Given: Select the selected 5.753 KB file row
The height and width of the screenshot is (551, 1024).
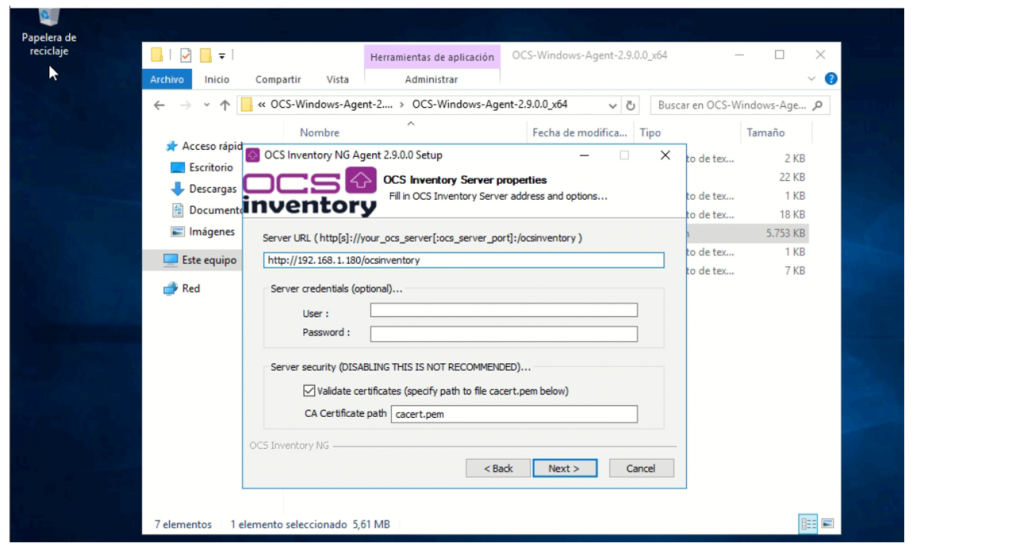Looking at the screenshot, I should tap(746, 233).
